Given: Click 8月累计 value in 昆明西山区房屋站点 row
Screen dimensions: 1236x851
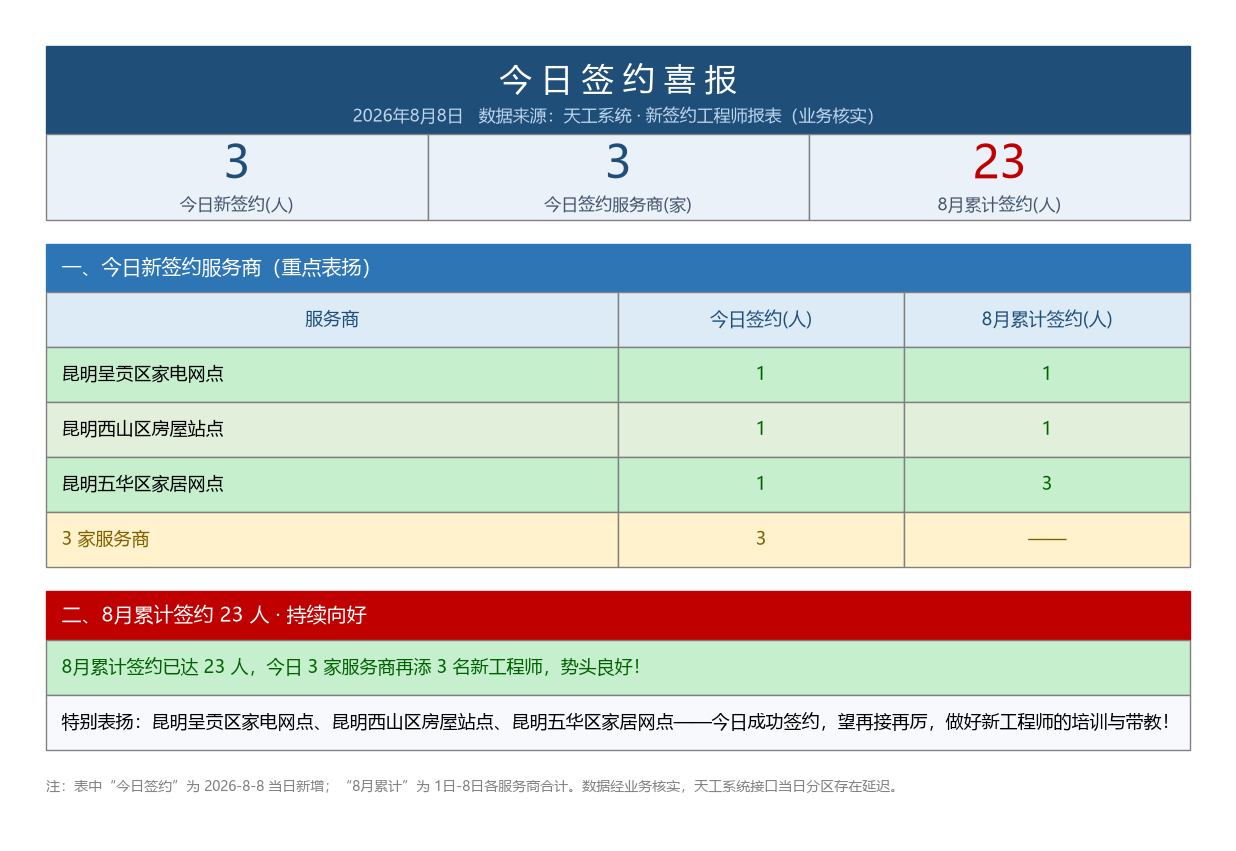Looking at the screenshot, I should click(1047, 430).
